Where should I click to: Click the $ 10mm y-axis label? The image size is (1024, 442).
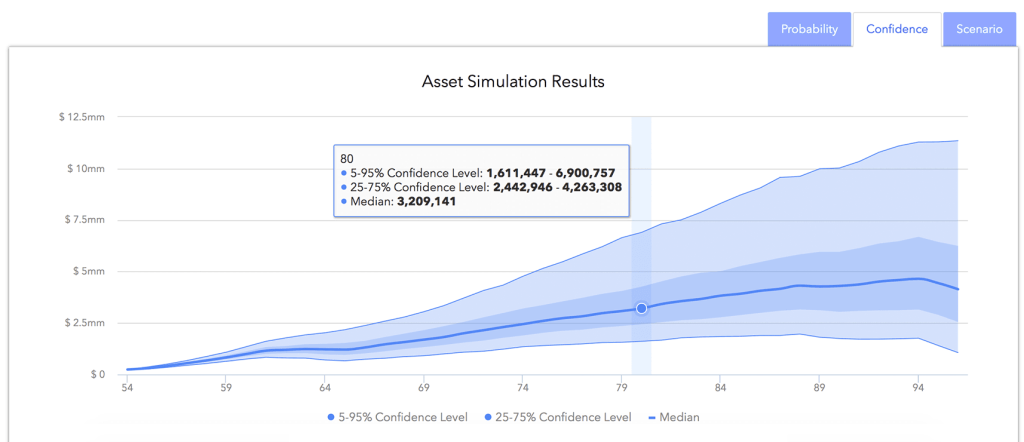pos(85,168)
